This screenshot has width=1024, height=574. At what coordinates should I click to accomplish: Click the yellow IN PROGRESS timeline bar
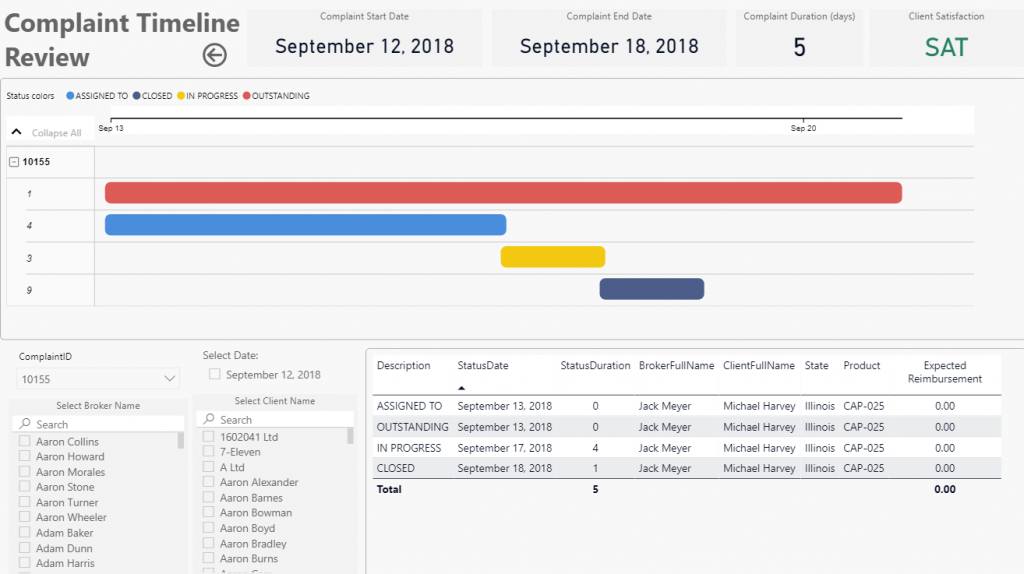point(553,257)
